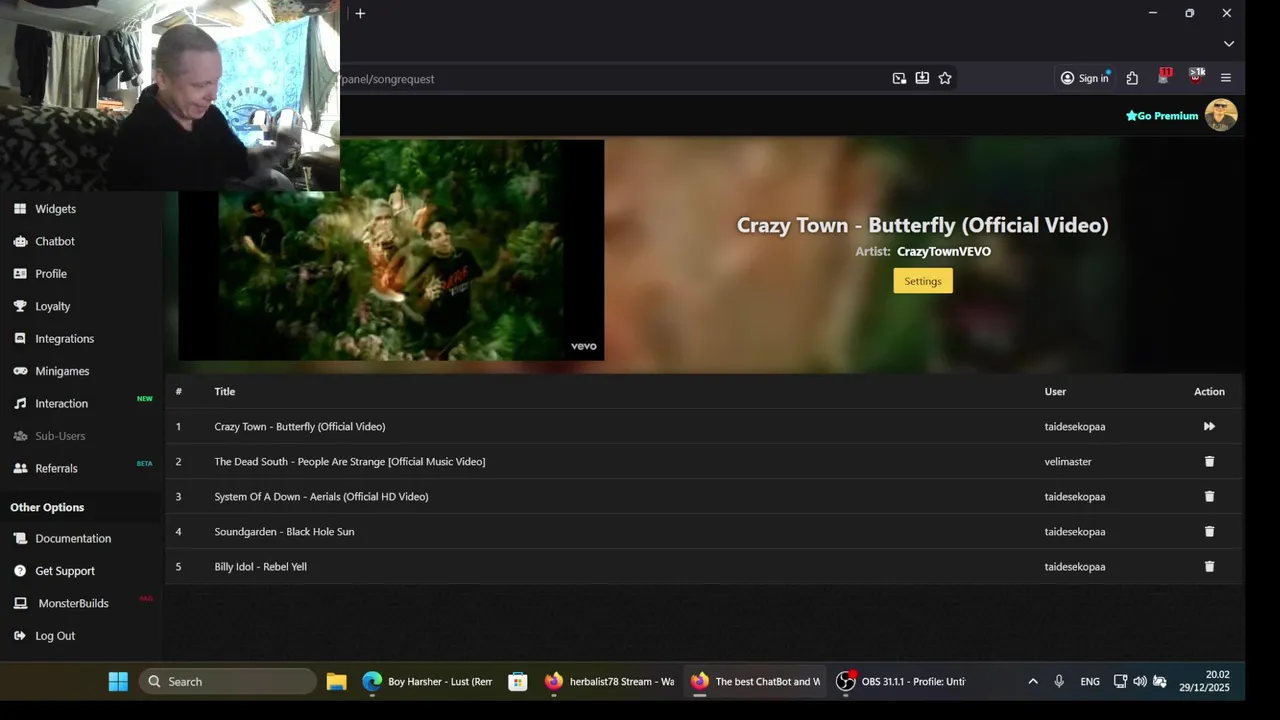1280x720 pixels.
Task: Open the Chatbot sidebar section
Action: (55, 241)
